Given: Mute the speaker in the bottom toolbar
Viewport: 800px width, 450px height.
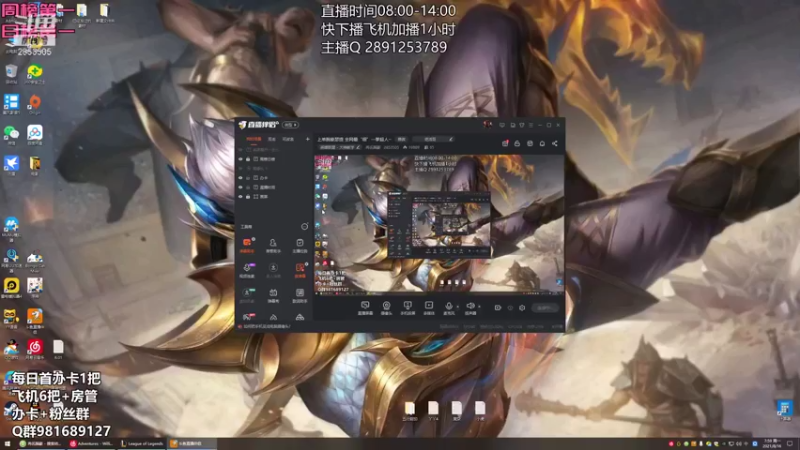Looking at the screenshot, I should 470,307.
